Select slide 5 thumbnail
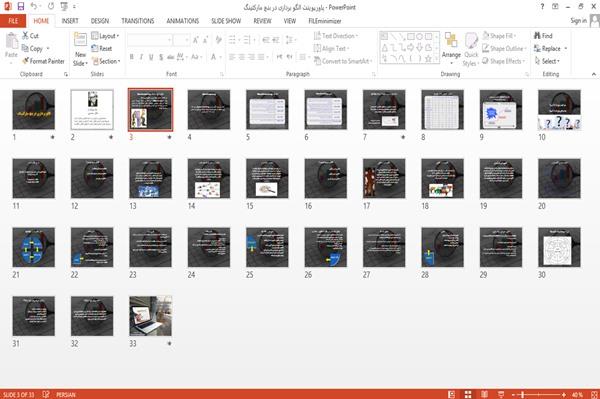600x399 pixels. (x=267, y=109)
